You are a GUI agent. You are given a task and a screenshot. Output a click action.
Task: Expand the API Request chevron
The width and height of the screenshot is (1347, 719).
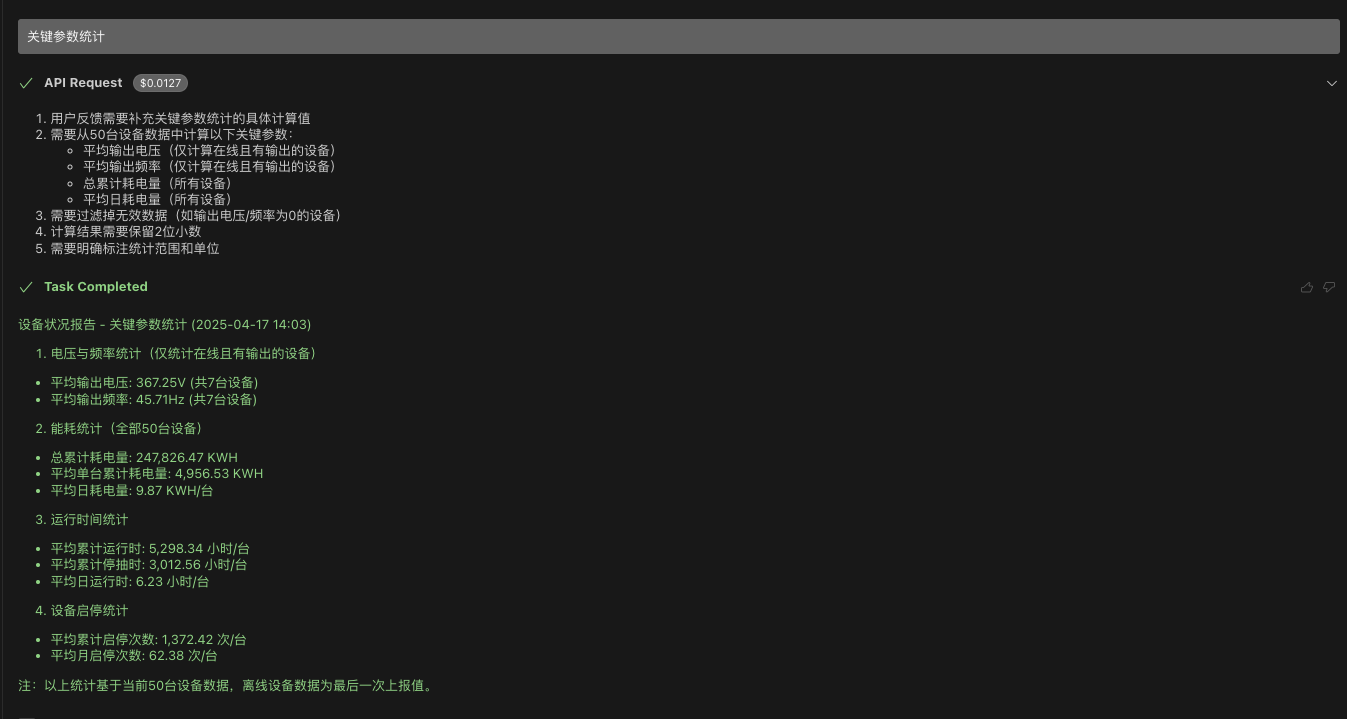click(1331, 83)
